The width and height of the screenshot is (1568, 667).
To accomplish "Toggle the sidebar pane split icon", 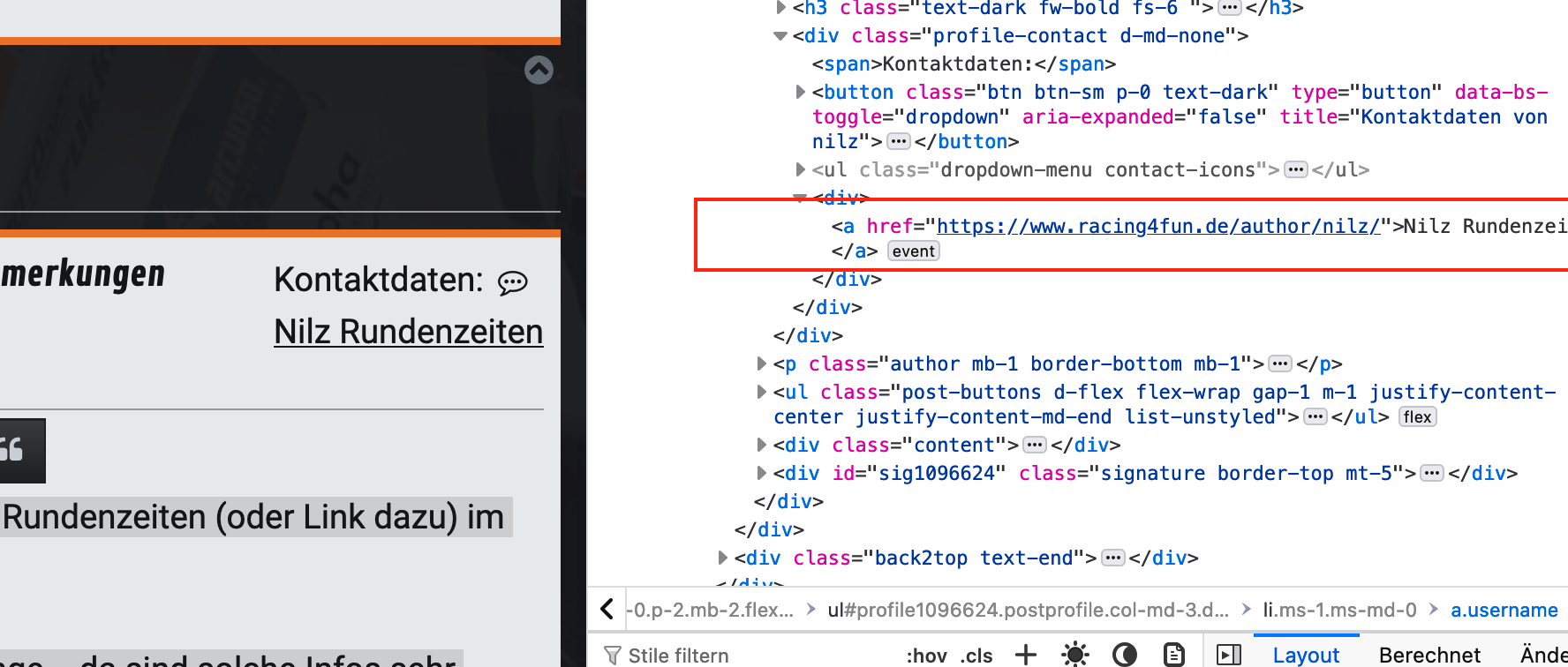I will click(1228, 655).
